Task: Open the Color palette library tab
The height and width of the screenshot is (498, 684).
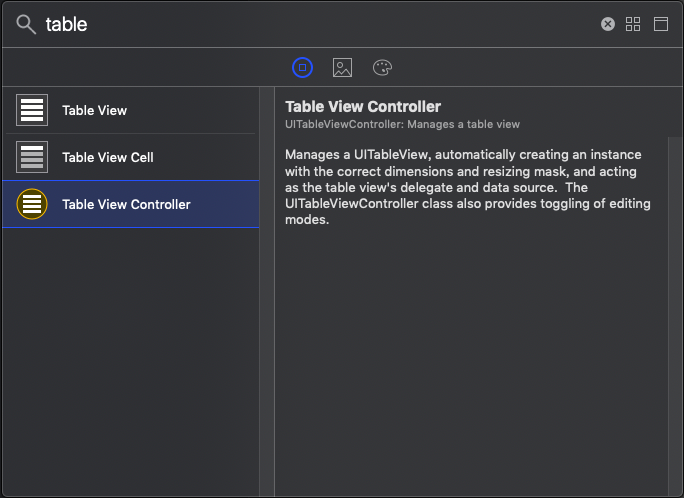Action: click(382, 67)
